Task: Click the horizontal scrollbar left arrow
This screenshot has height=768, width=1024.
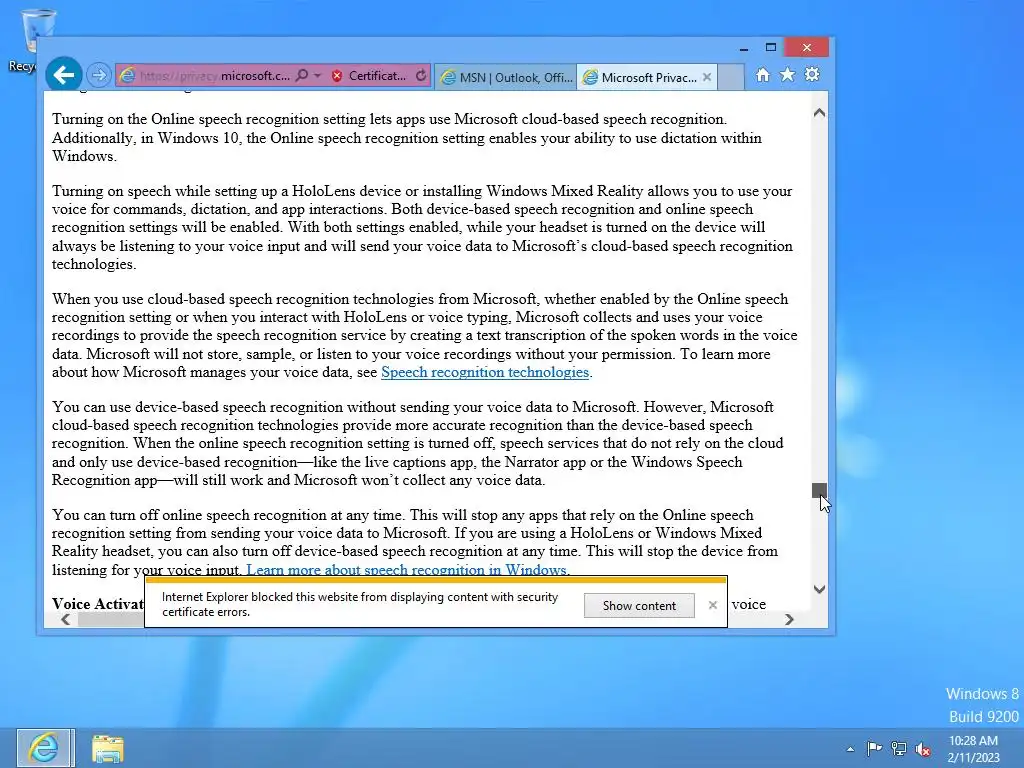Action: (x=65, y=619)
